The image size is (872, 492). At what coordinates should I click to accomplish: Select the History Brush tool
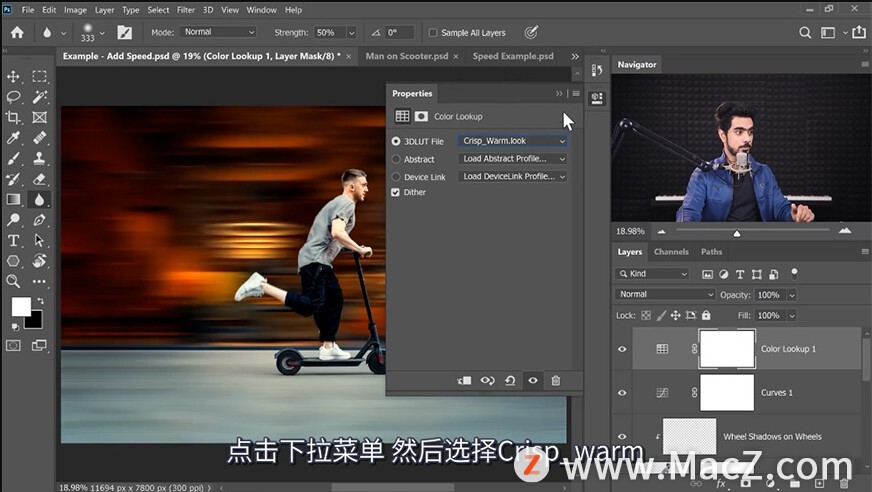pos(13,179)
